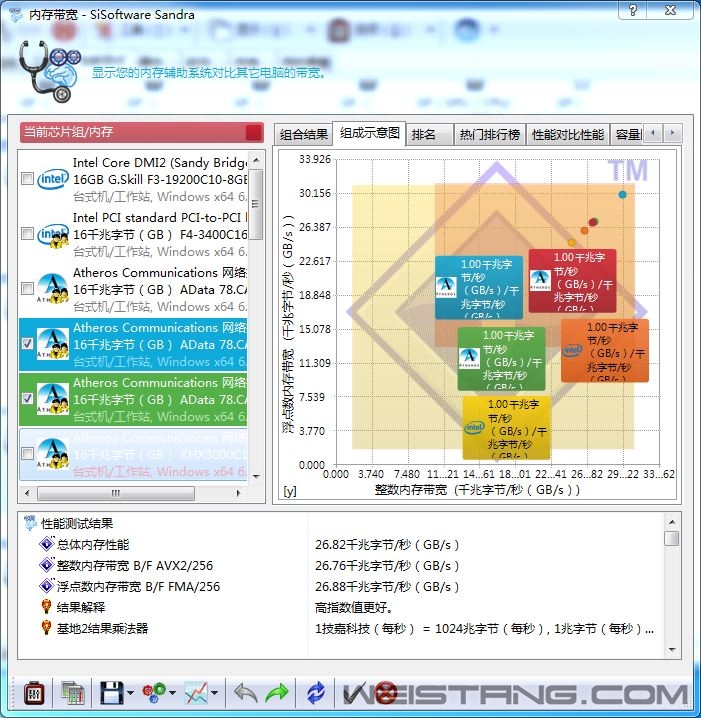
Task: Click the red engine options icon
Action: point(33,692)
